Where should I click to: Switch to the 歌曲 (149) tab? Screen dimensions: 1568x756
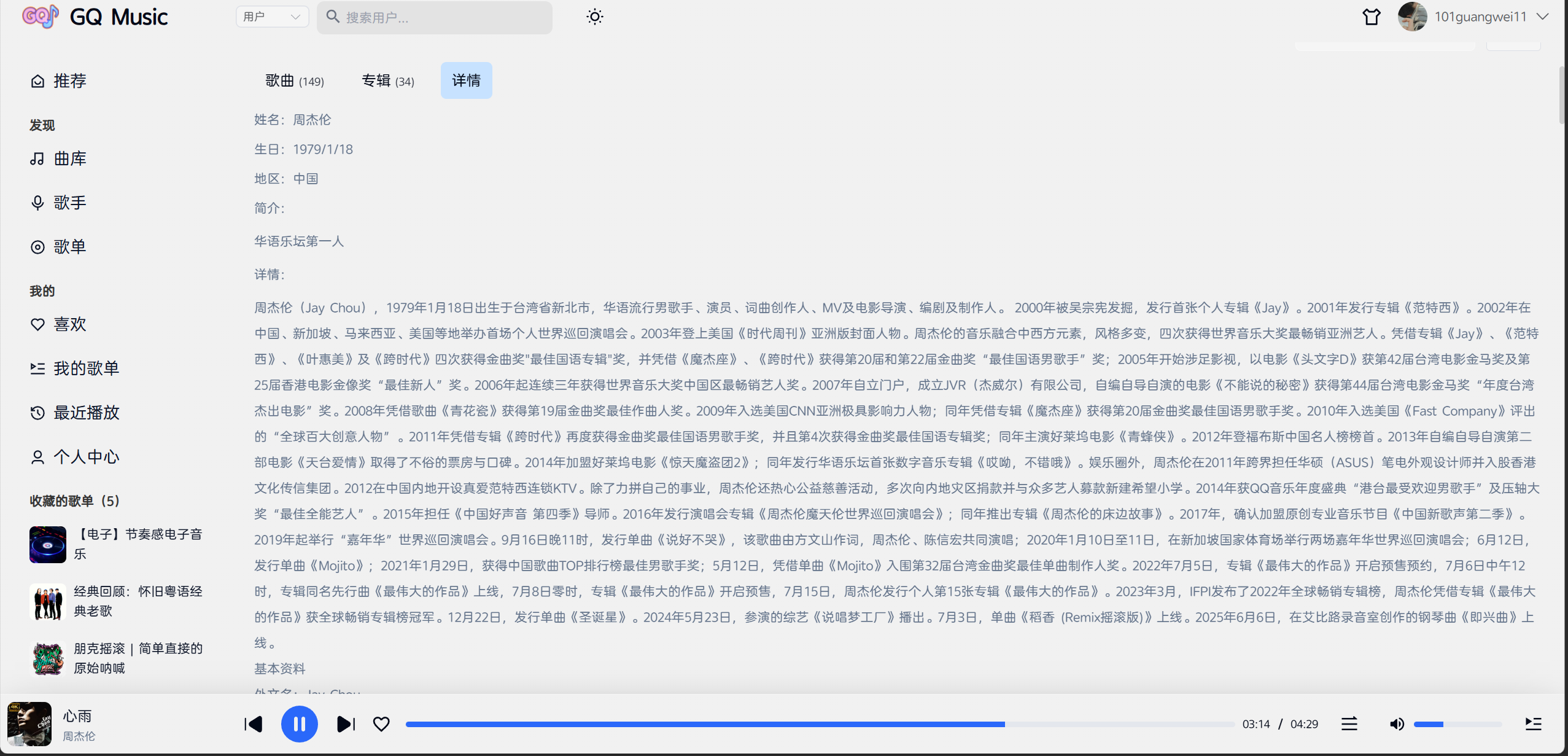click(295, 80)
